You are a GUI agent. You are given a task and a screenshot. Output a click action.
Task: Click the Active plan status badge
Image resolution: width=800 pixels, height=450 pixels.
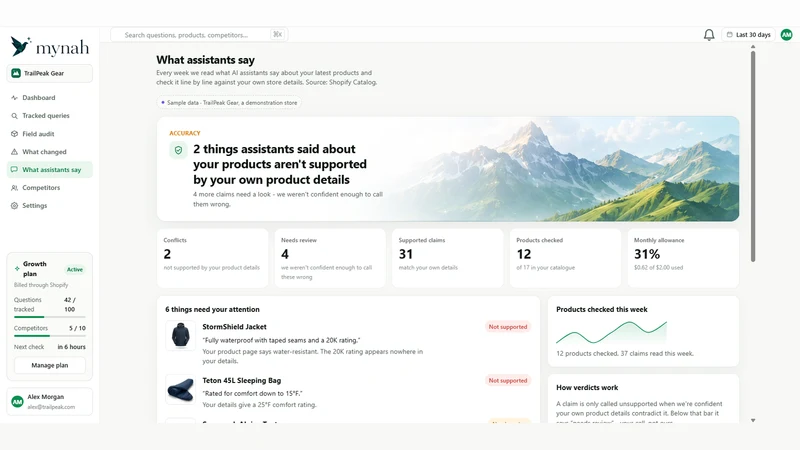(x=74, y=269)
